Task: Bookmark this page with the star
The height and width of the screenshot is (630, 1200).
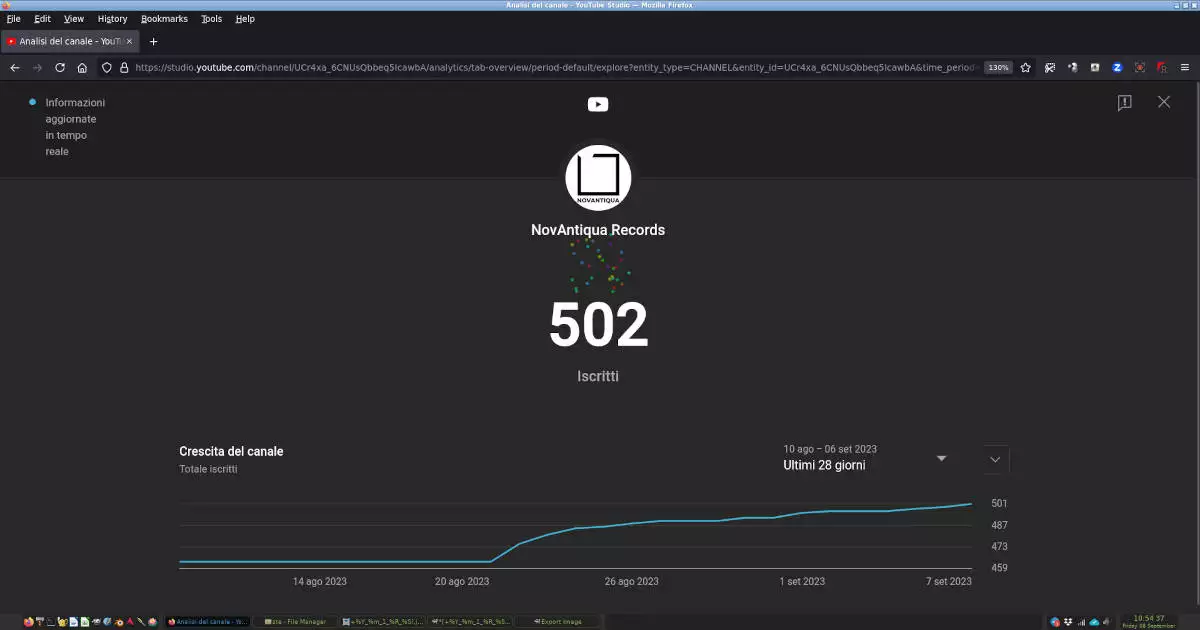Action: [1025, 68]
